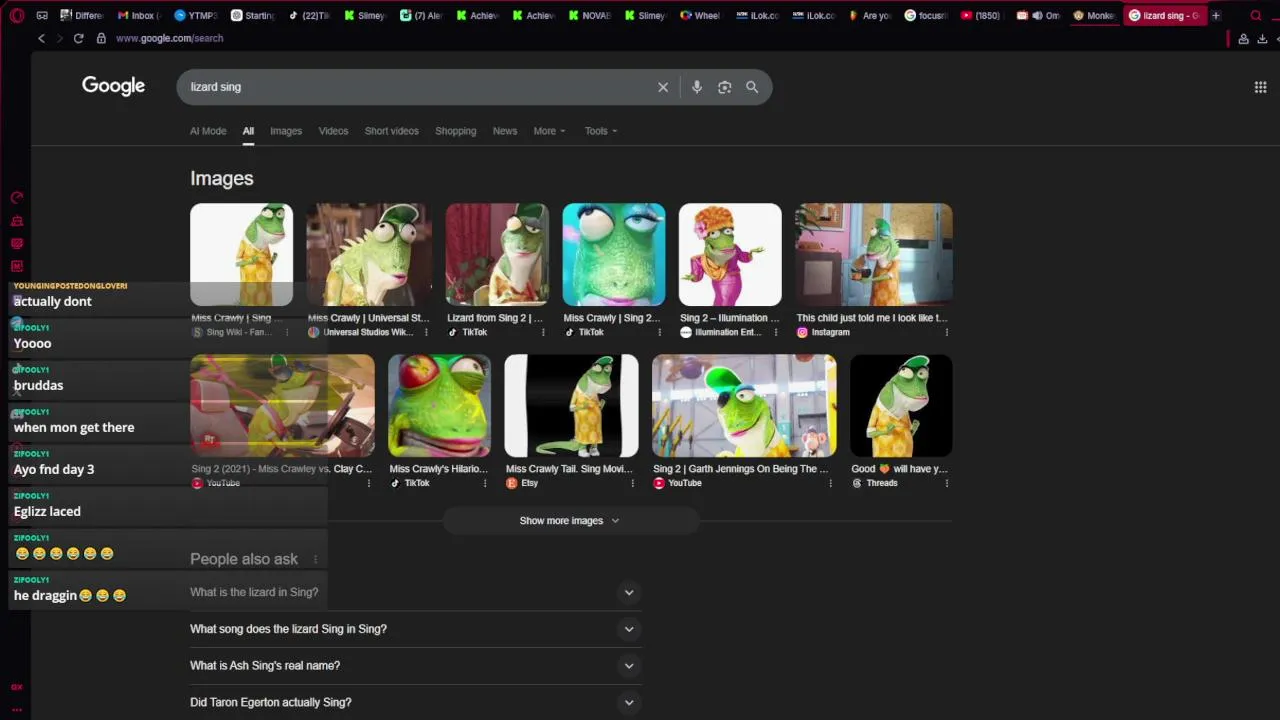Expand 'Did Taron Egerton actually Sing?' question

tap(415, 702)
